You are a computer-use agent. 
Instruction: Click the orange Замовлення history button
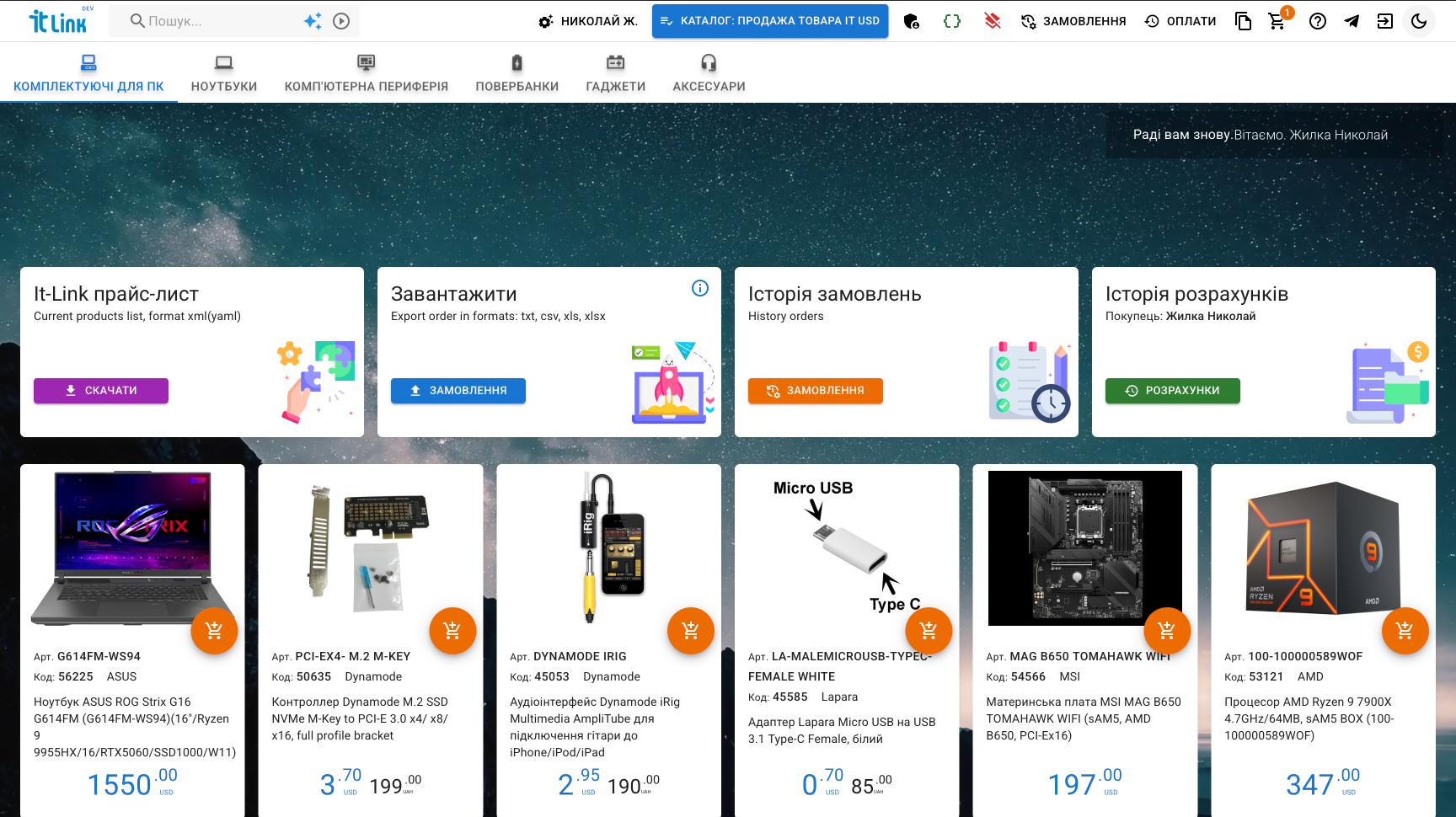816,391
